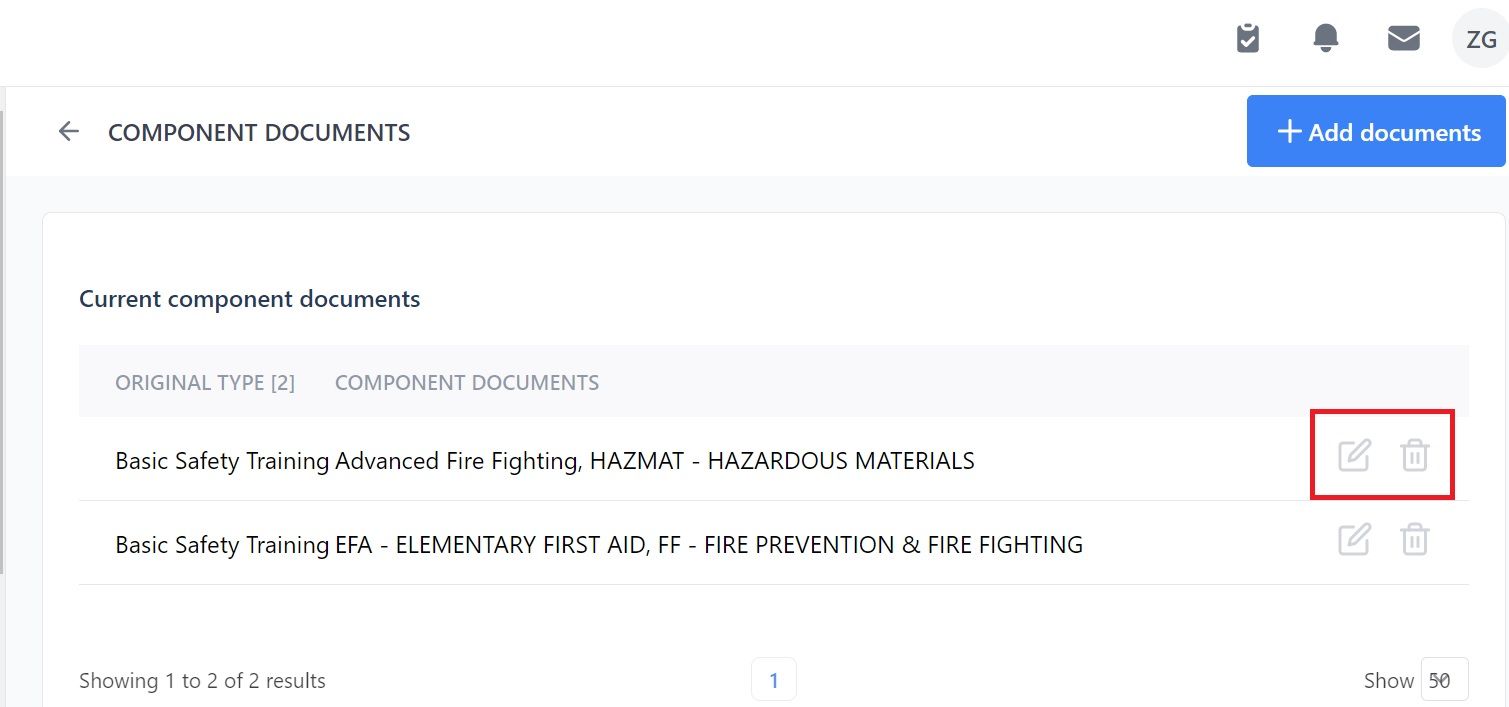Edit the HAZMAT component document row
1509x707 pixels.
(1354, 455)
